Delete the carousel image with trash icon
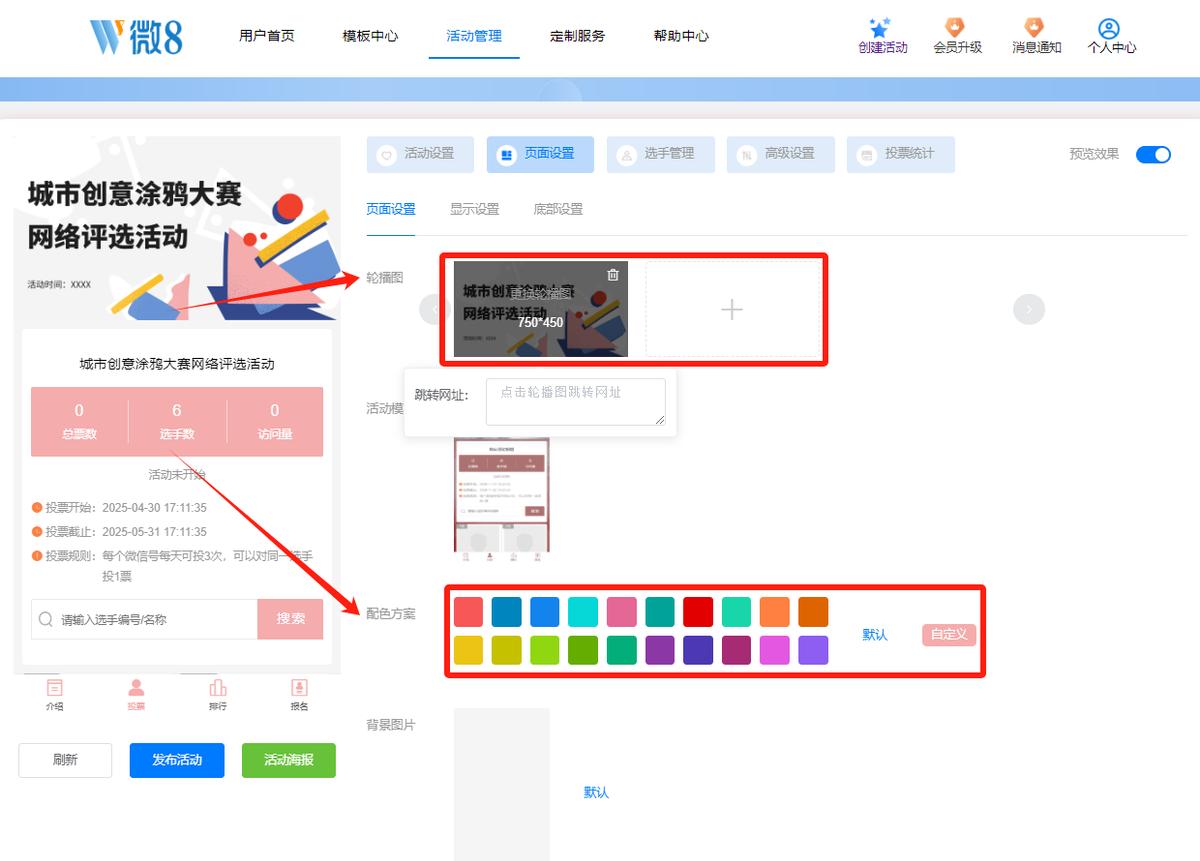Image resolution: width=1200 pixels, height=861 pixels. [613, 275]
